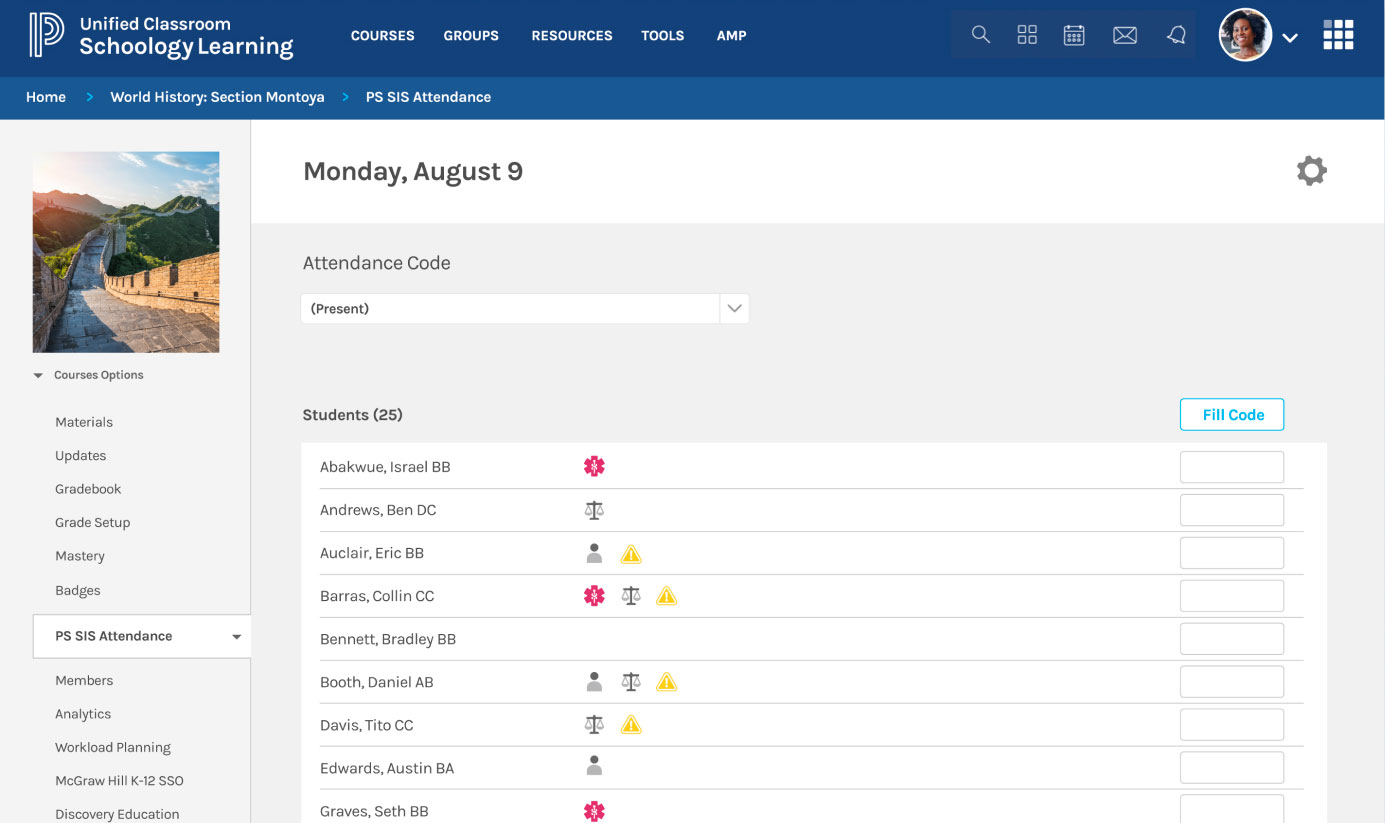Collapse the Courses Options section

[x=38, y=375]
